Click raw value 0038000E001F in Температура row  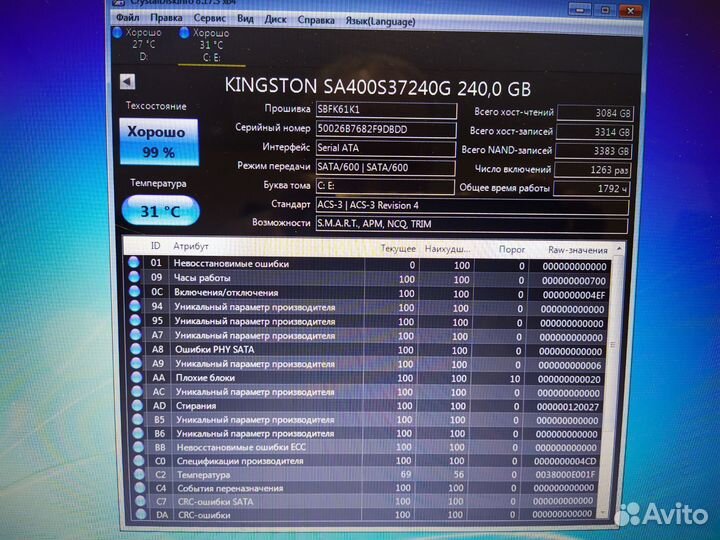[x=565, y=474]
